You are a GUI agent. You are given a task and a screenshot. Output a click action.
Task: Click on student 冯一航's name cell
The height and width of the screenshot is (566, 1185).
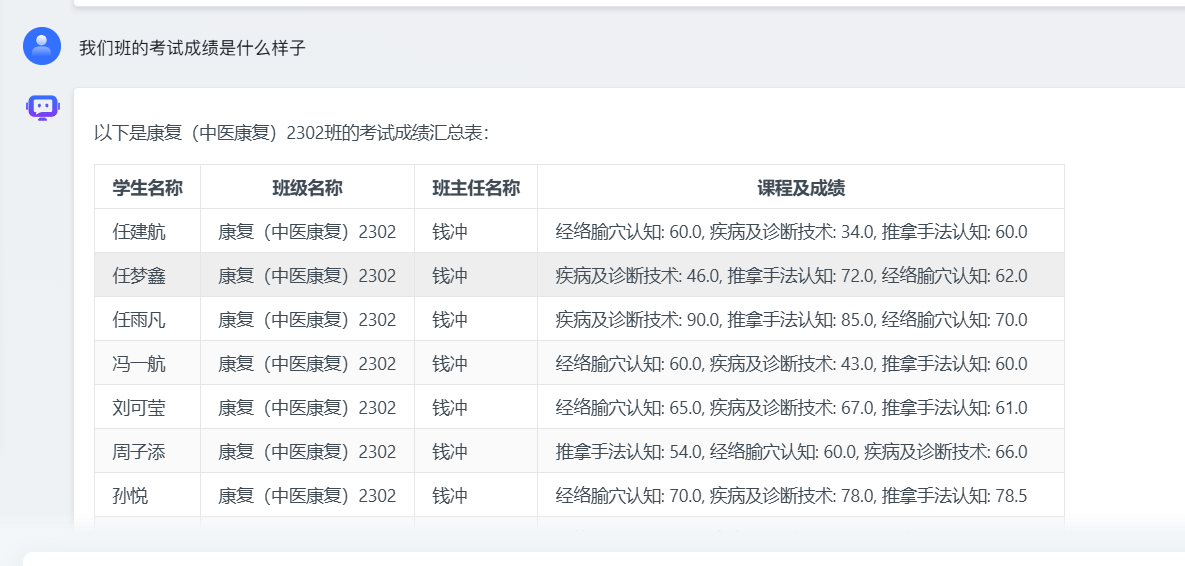[x=139, y=364]
